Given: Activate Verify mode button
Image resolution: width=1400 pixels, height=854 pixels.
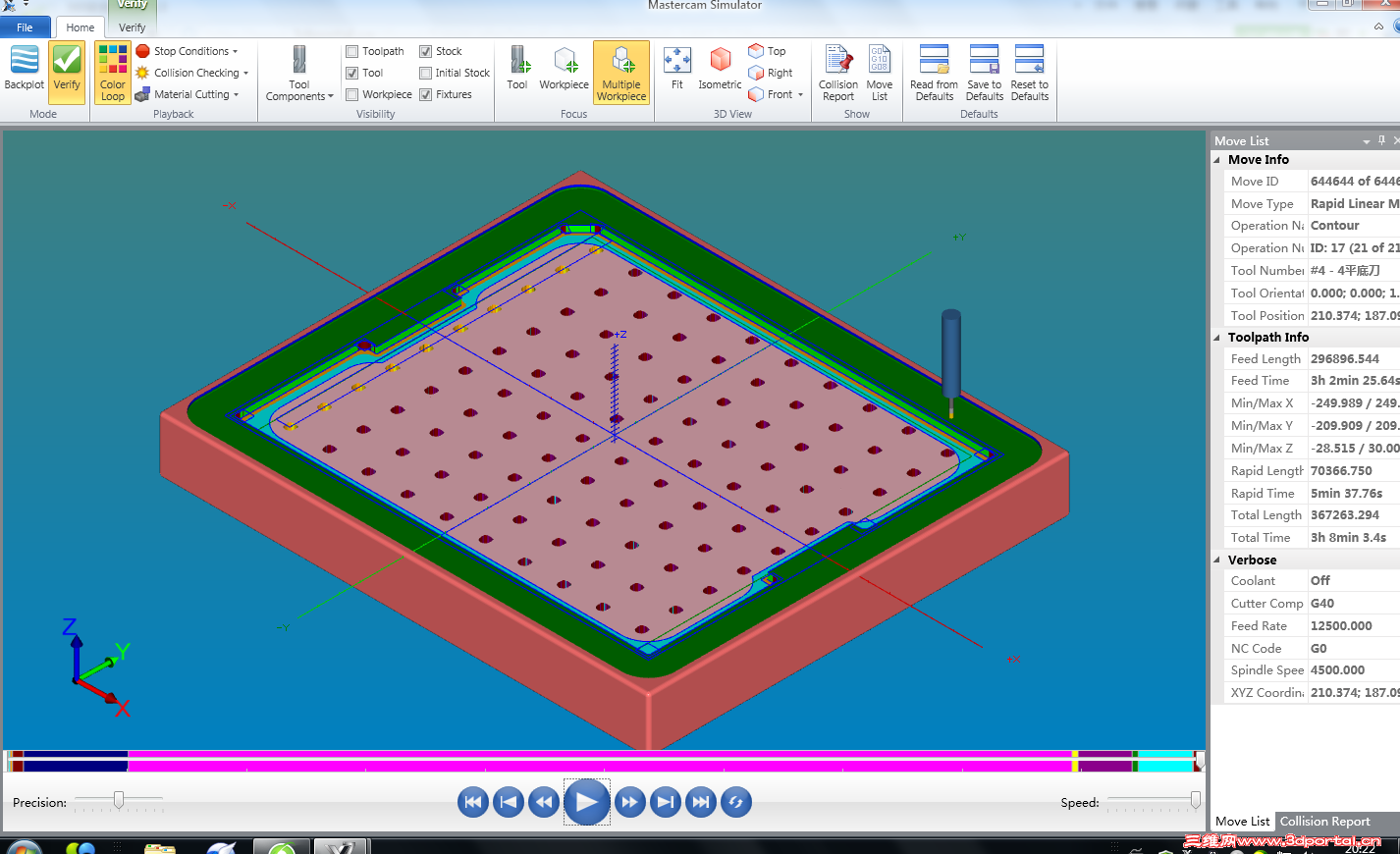Looking at the screenshot, I should coord(67,71).
